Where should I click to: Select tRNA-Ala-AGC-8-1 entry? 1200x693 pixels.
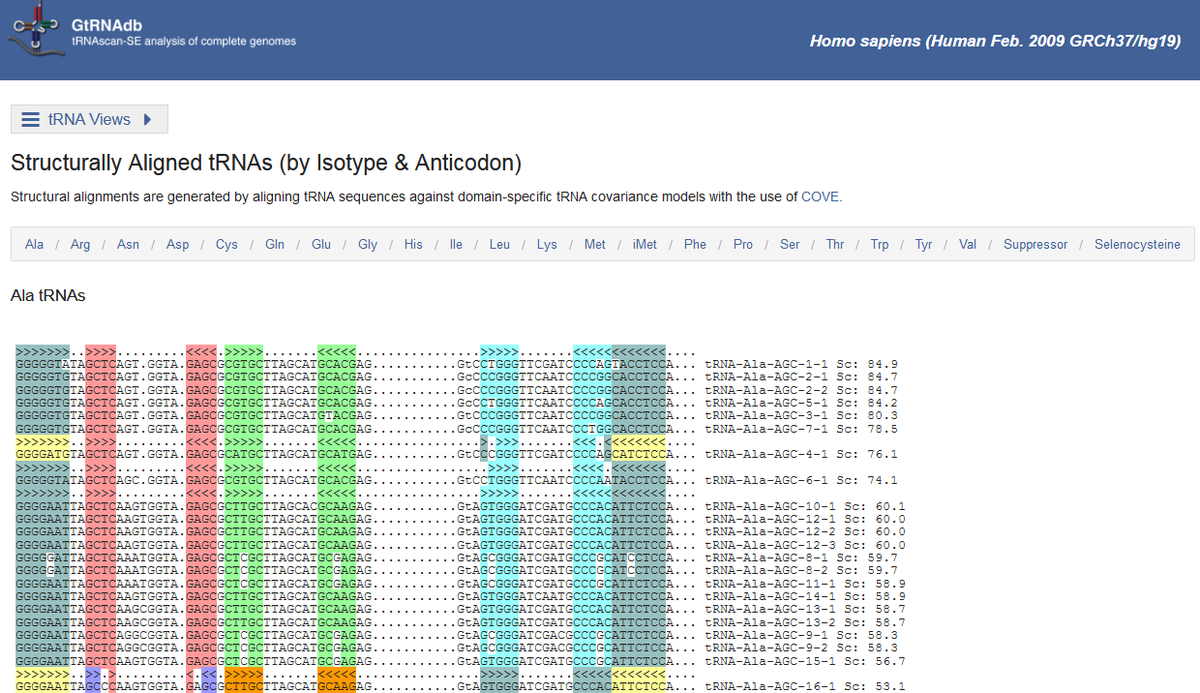767,557
